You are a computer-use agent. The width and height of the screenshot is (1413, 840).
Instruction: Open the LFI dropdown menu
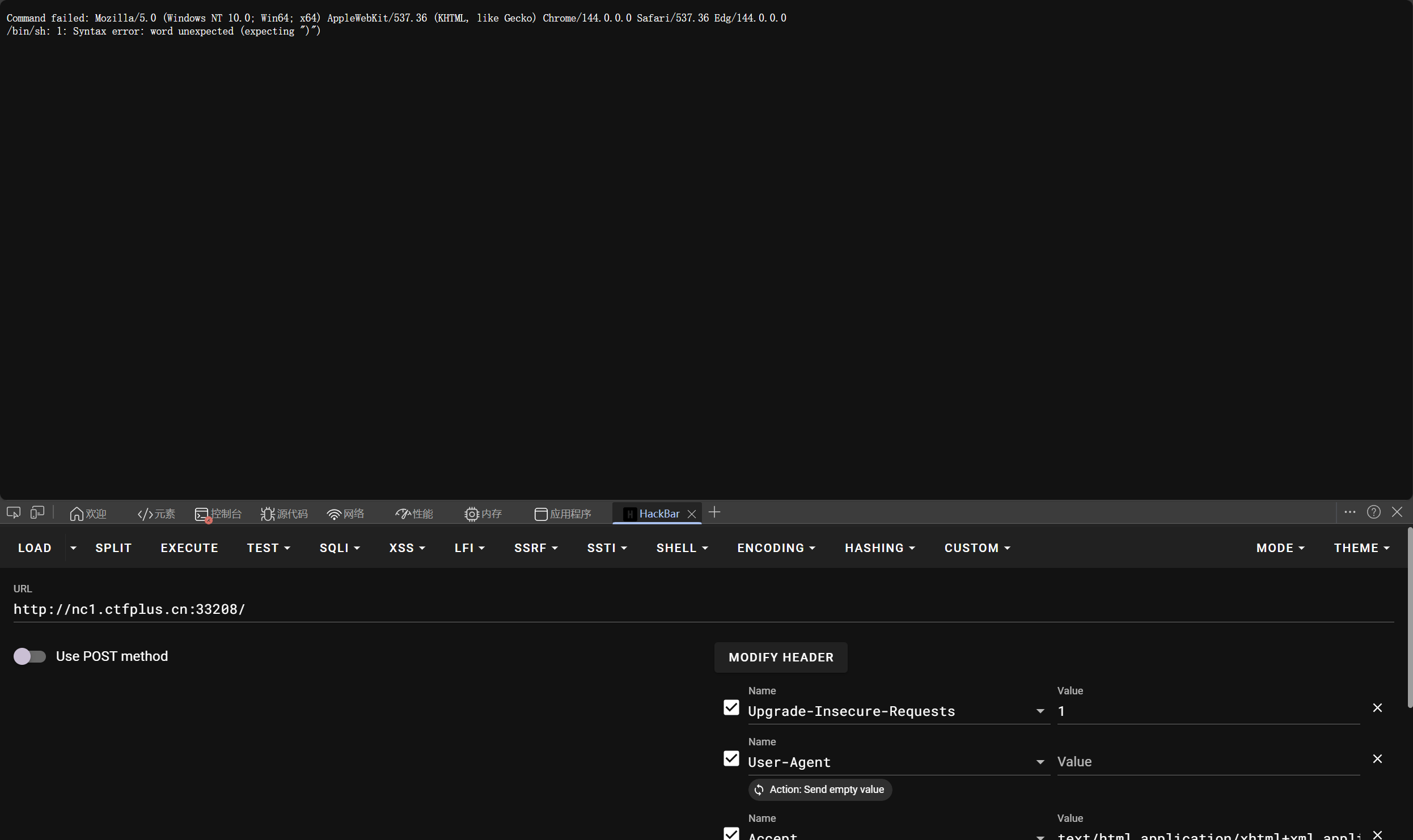click(x=469, y=548)
